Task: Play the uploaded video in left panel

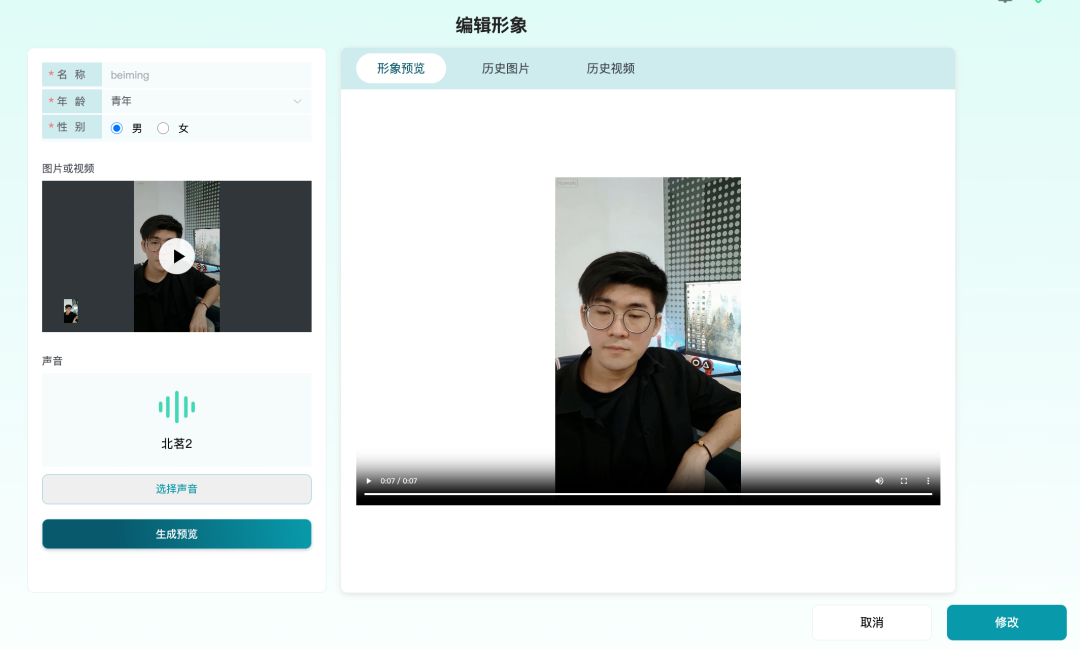Action: tap(177, 256)
